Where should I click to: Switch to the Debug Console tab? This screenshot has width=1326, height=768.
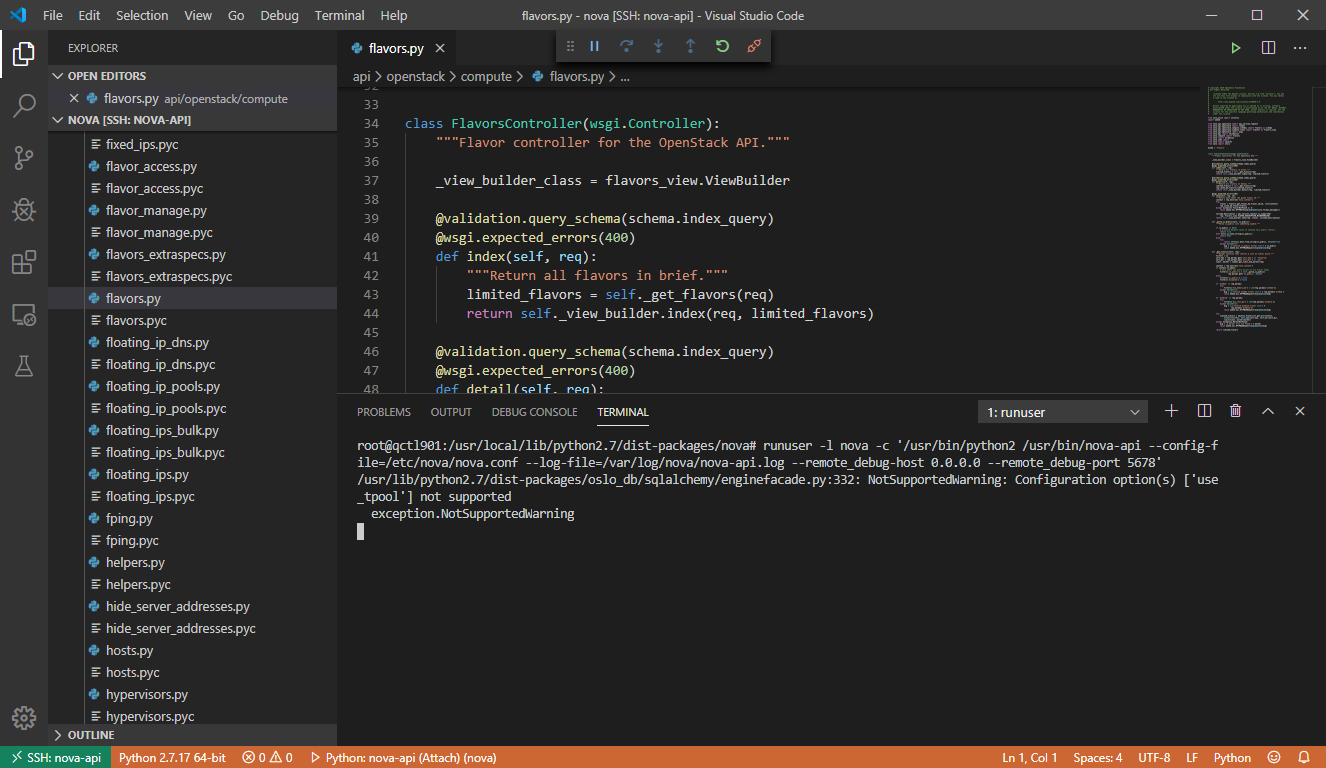[x=534, y=412]
